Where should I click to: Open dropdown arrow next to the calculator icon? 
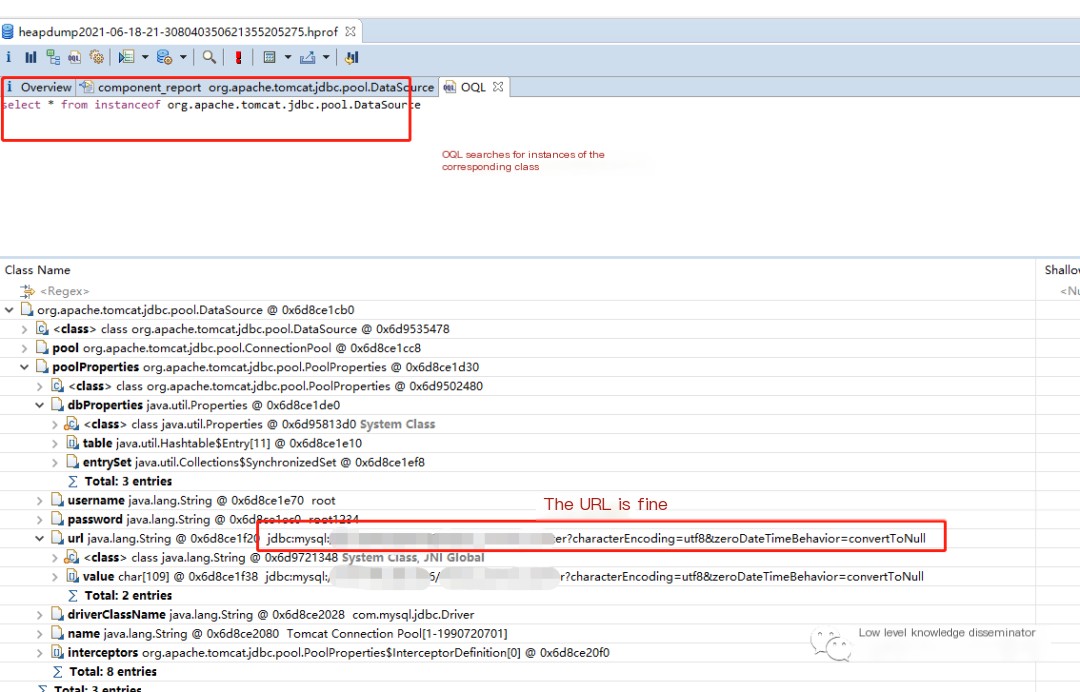pyautogui.click(x=288, y=57)
